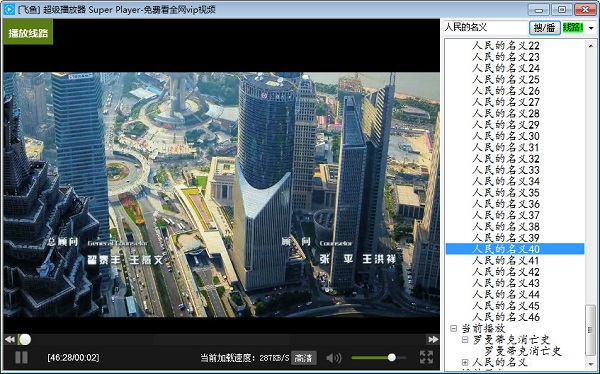The height and width of the screenshot is (374, 600).
Task: Click the fast-forward icon beside progress bar
Action: 433,339
